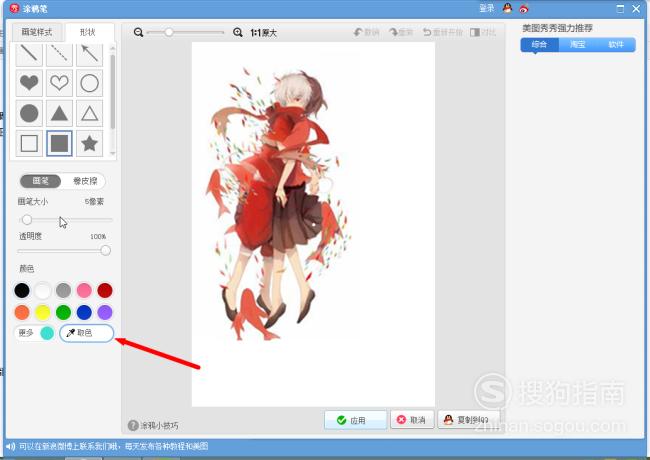Click the zoom out magnifier icon
The height and width of the screenshot is (460, 650).
coord(138,32)
